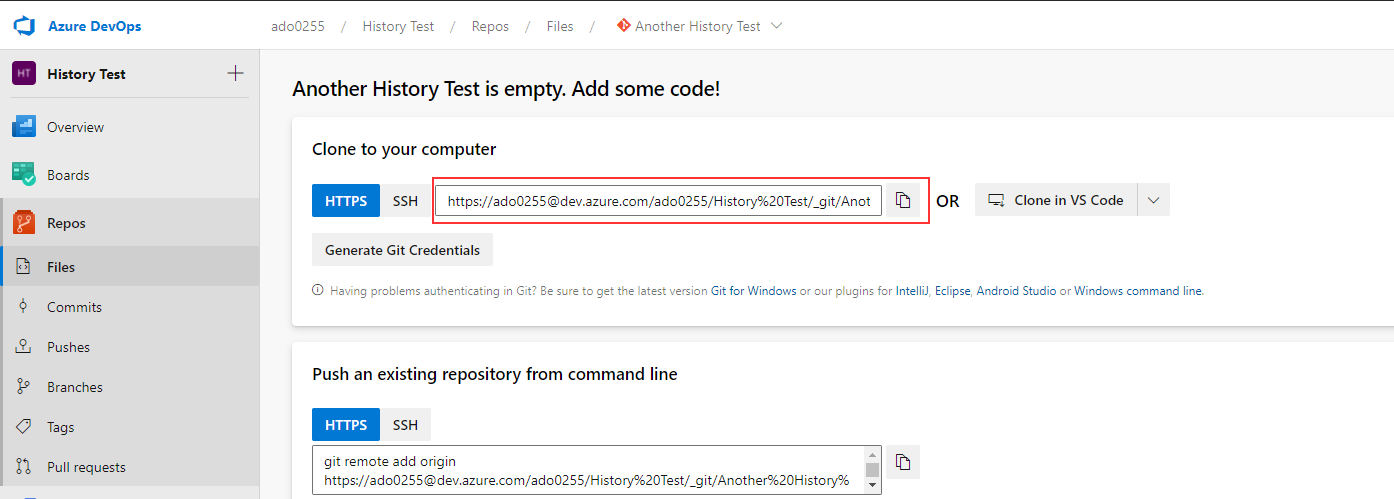Viewport: 1394px width, 499px height.
Task: Click the History Test project avatar
Action: [x=24, y=73]
